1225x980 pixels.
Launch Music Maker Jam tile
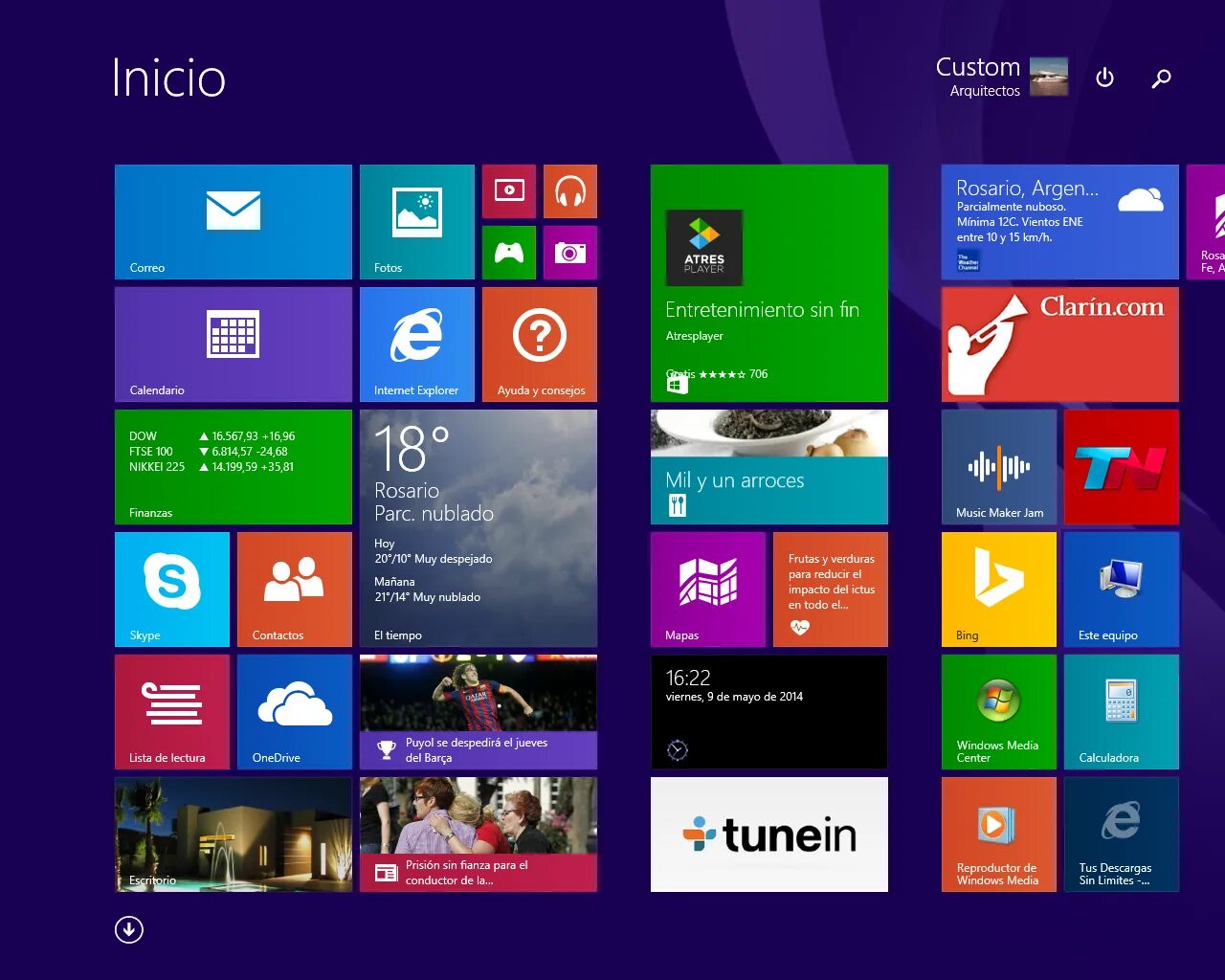tap(999, 467)
